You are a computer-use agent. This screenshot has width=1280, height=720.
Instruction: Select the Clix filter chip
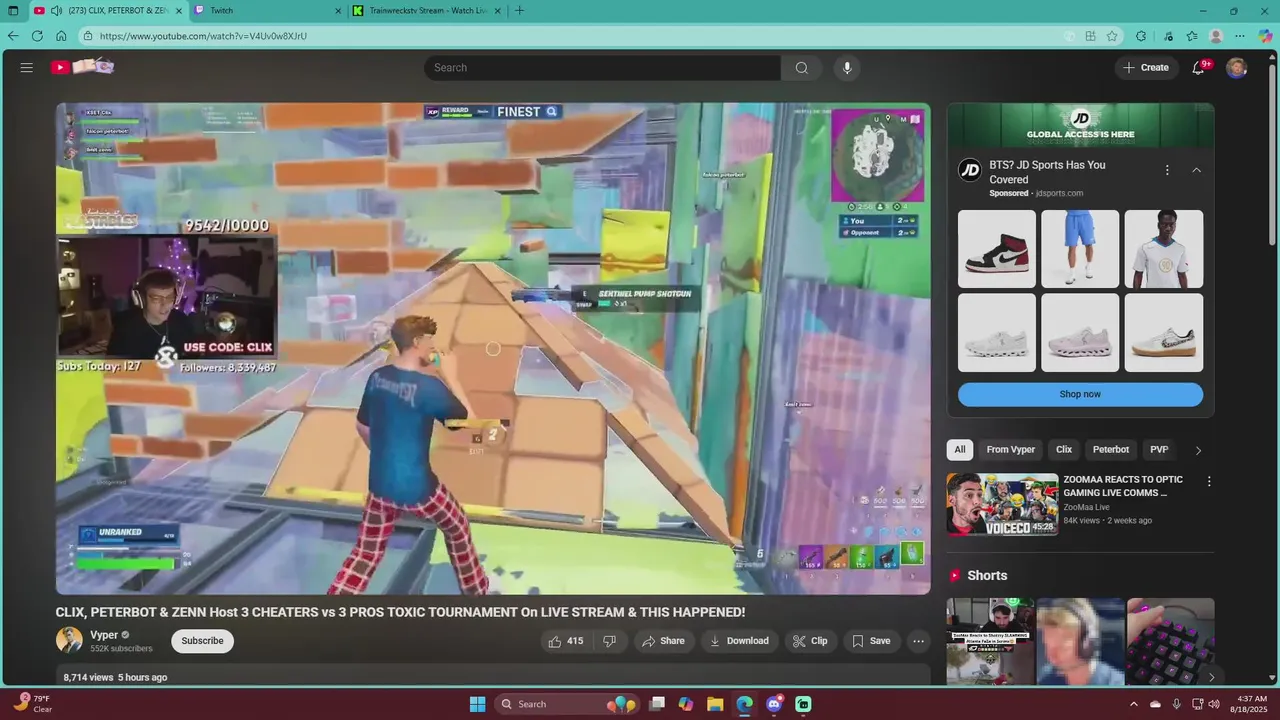click(1064, 450)
